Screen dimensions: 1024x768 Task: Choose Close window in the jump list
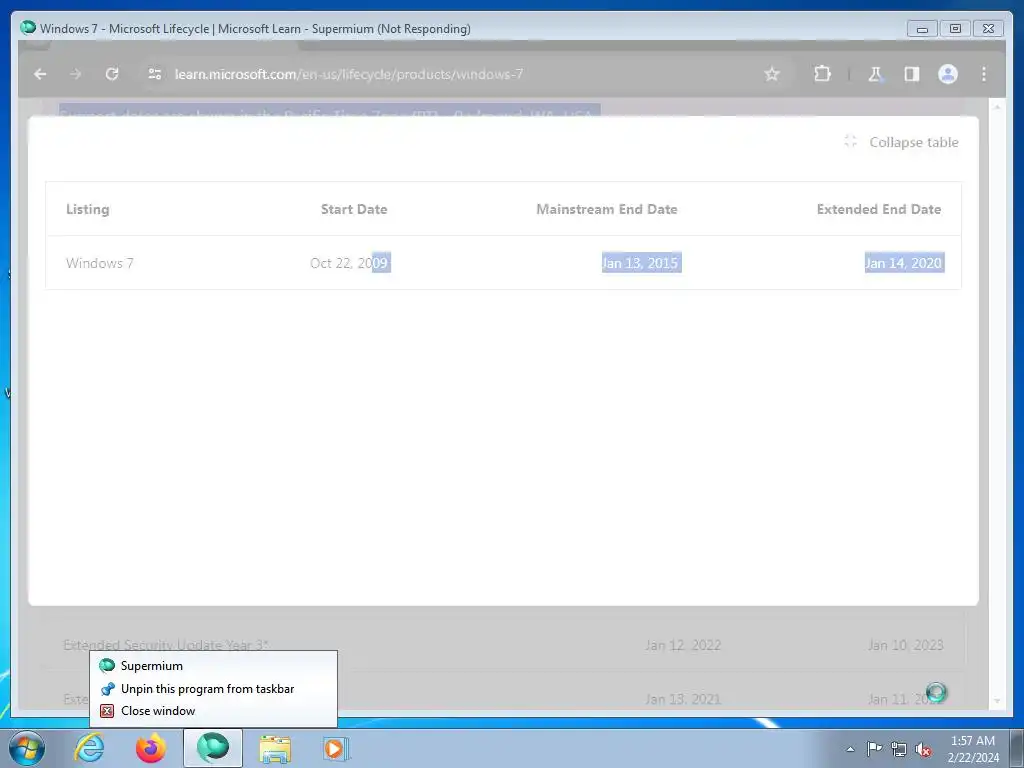click(213, 711)
